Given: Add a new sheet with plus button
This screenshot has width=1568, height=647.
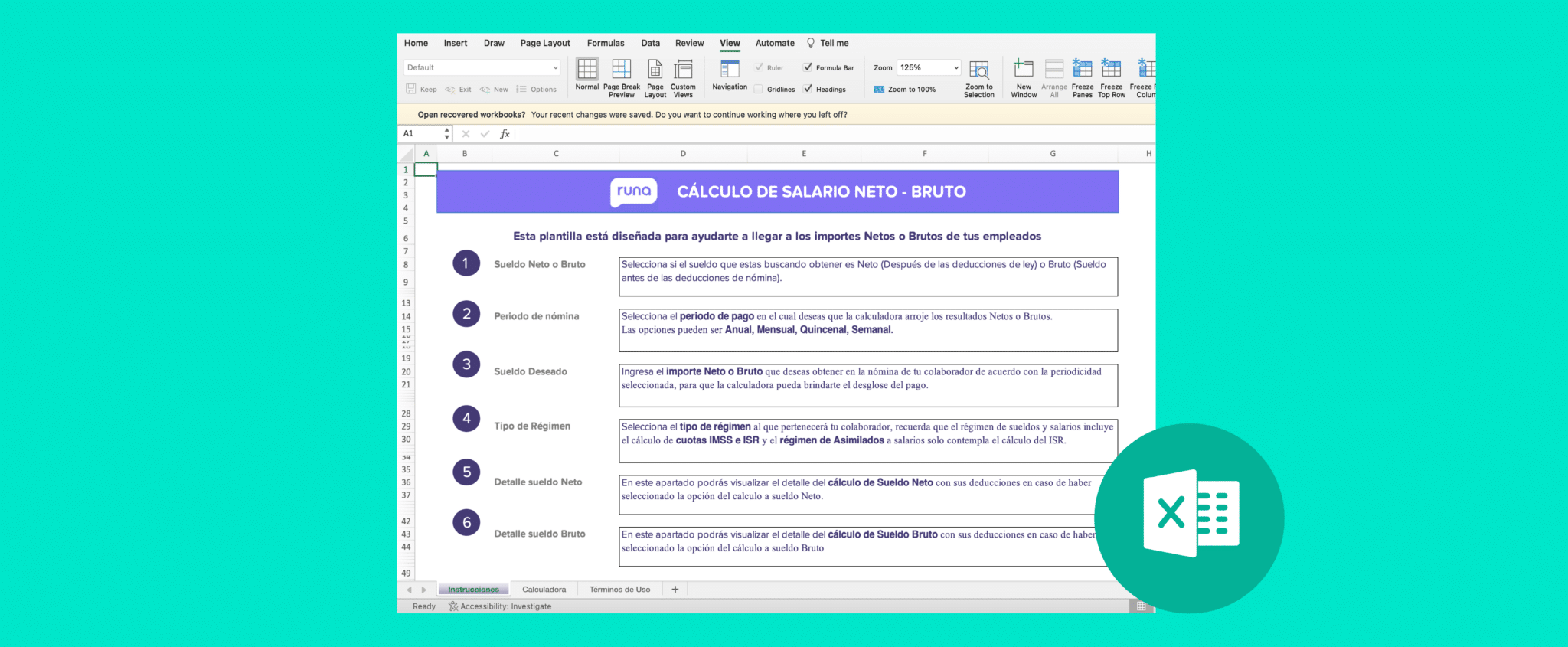Looking at the screenshot, I should pos(675,590).
